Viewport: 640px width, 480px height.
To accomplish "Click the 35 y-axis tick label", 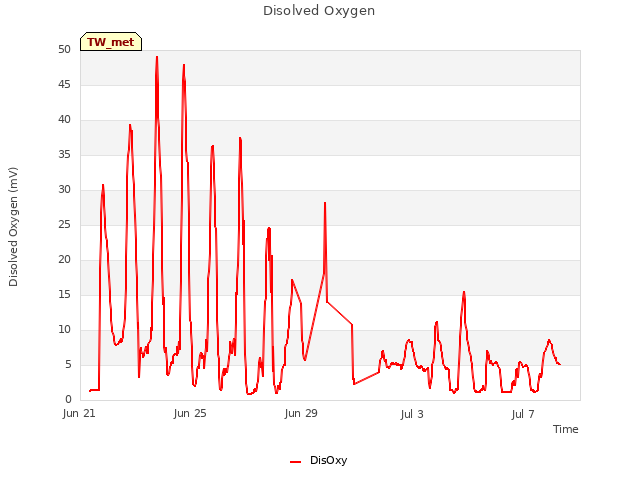I will click(x=64, y=154).
